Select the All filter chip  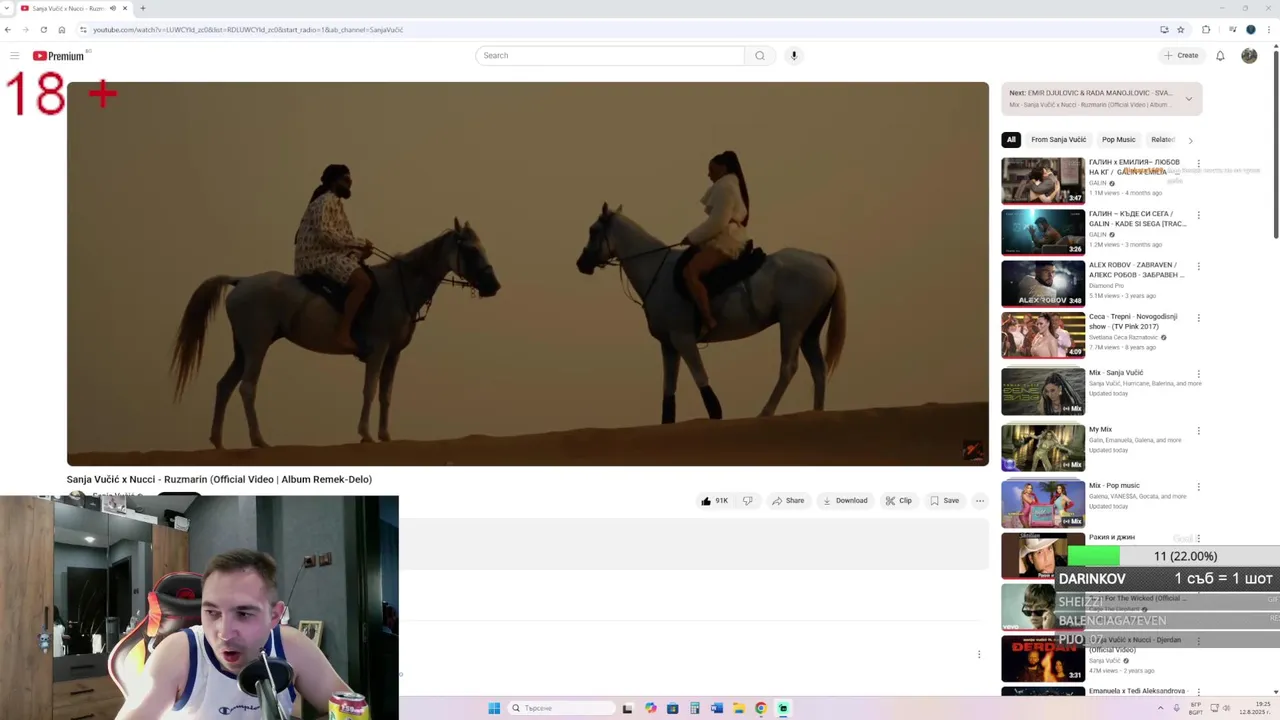1011,140
